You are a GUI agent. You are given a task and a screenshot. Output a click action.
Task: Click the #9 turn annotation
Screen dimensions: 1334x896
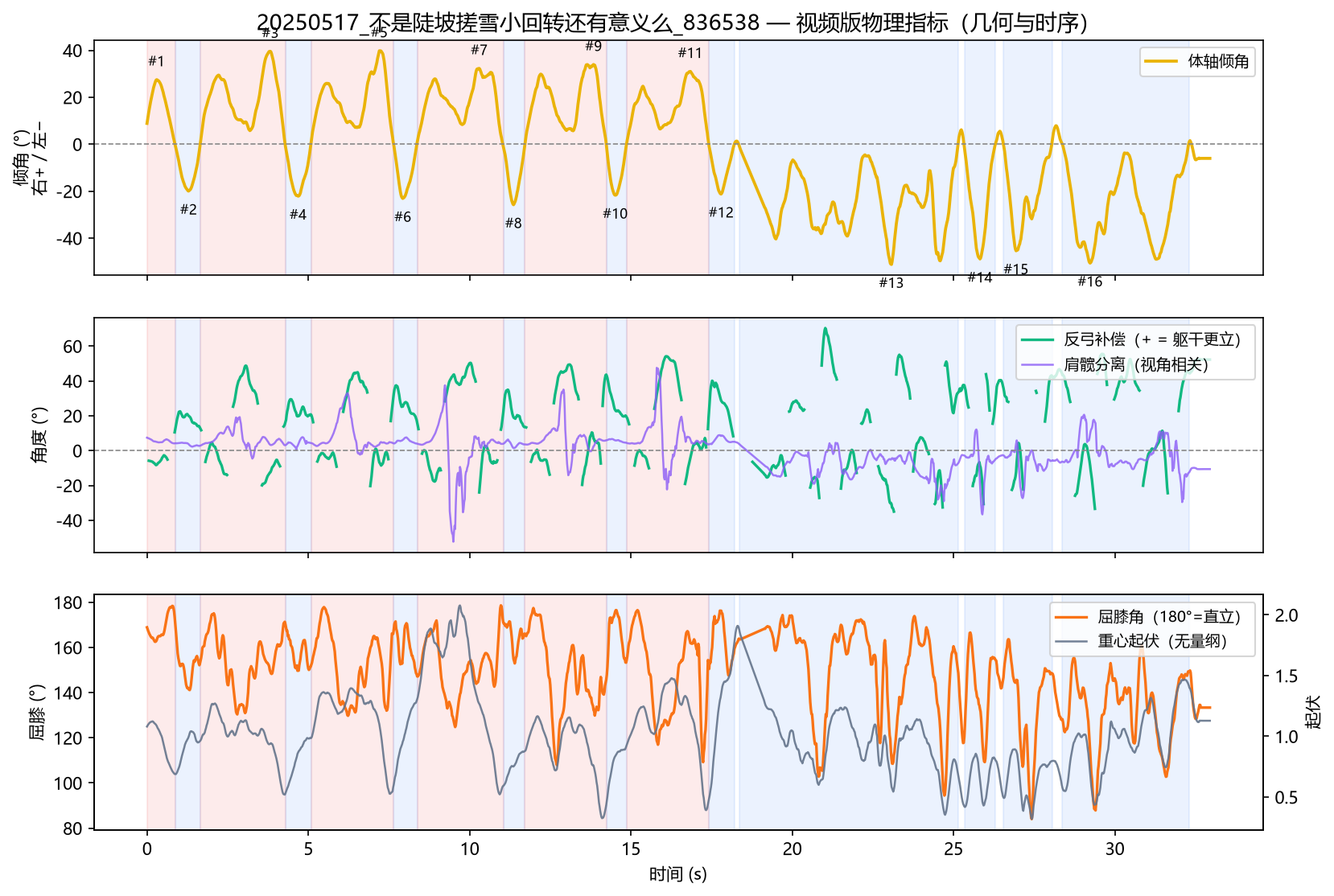593,46
